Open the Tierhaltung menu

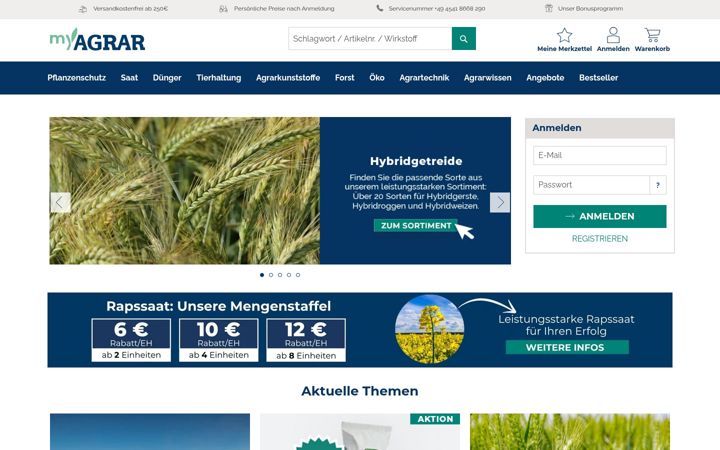point(219,78)
